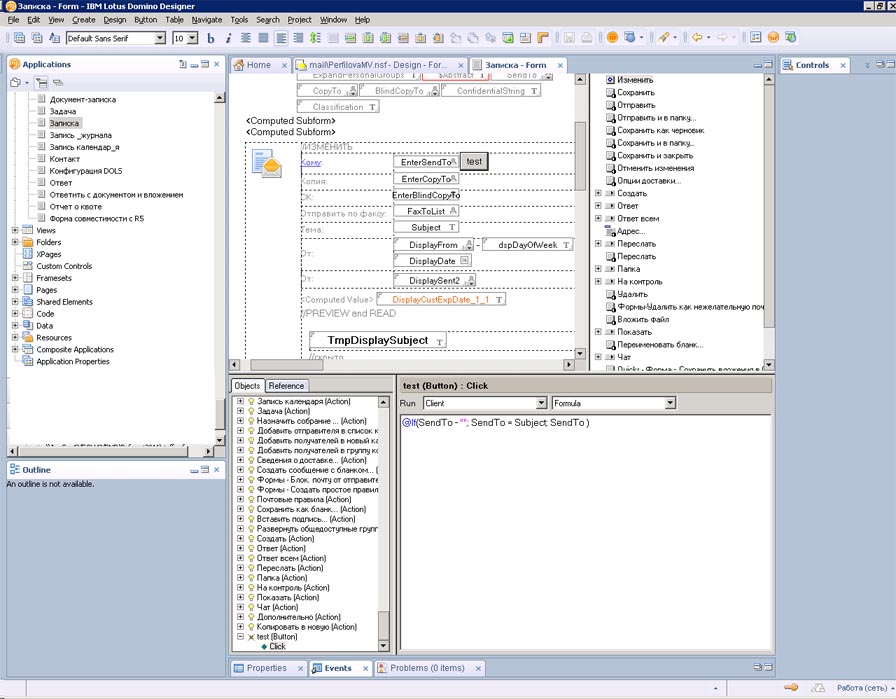Select the Отправить action in action list

click(636, 105)
